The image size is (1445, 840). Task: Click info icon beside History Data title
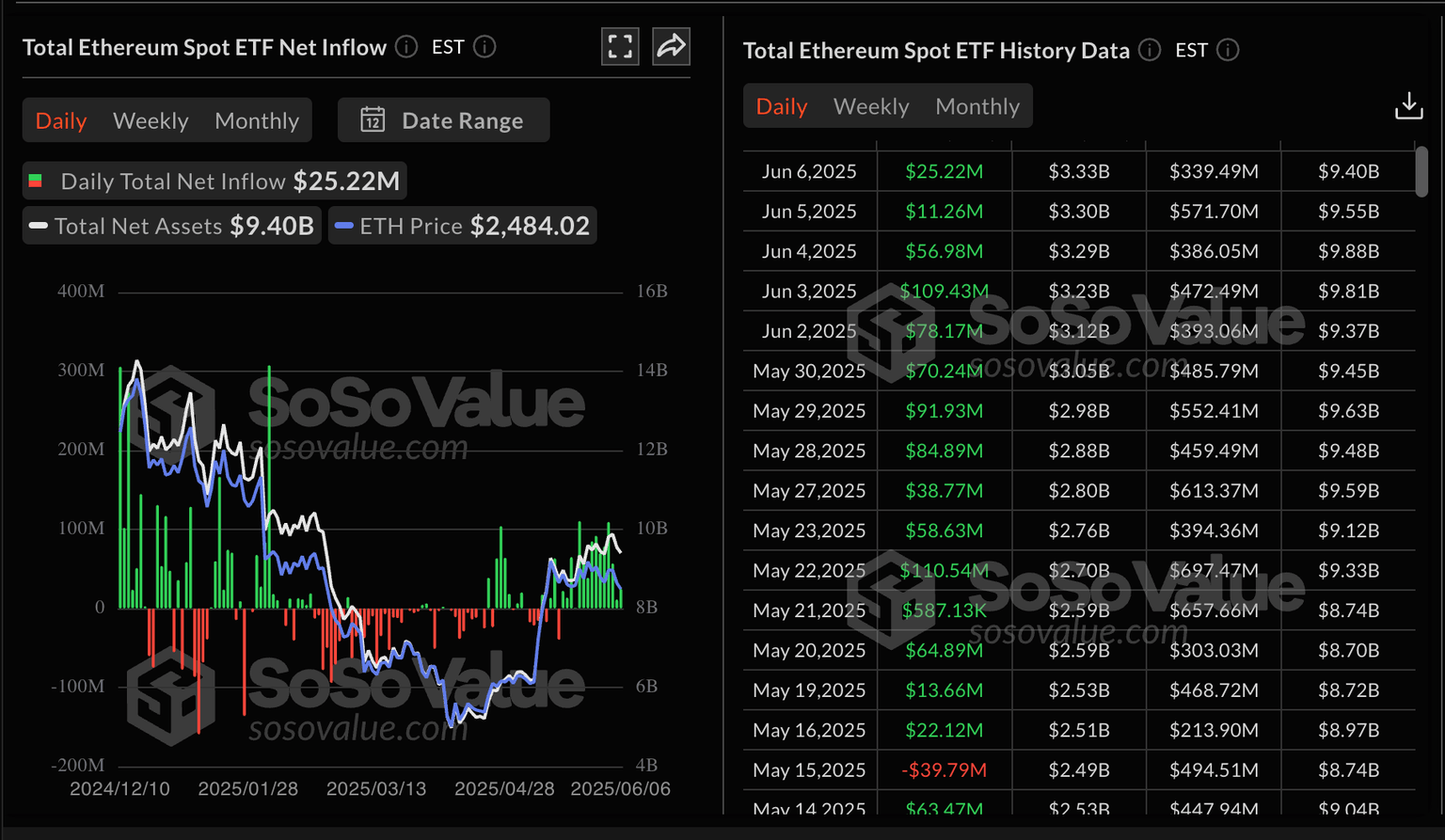tap(1150, 50)
